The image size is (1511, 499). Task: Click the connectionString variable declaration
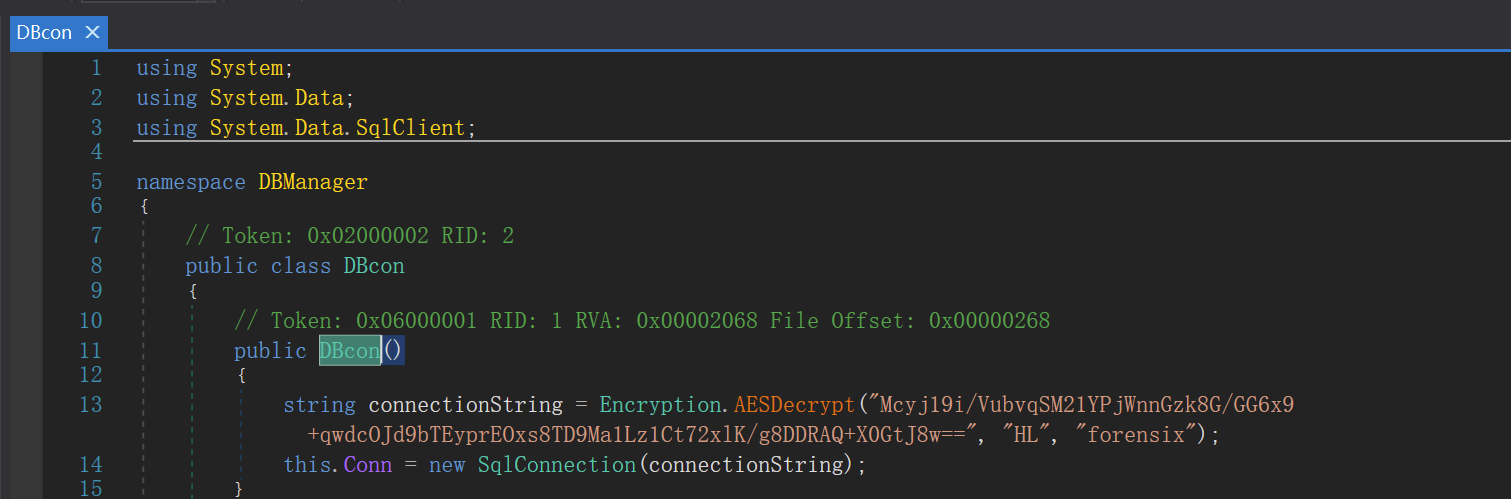(465, 405)
